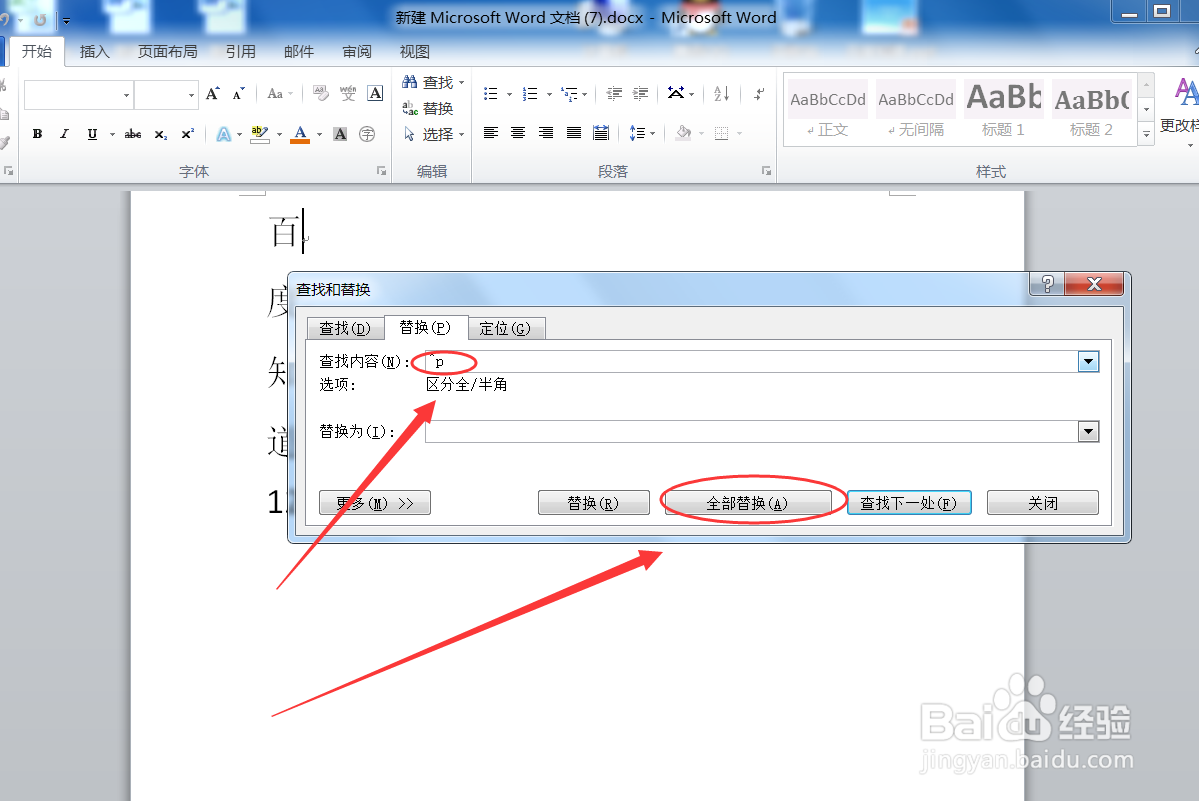Screen dimensions: 1199x801
Task: Click the More options button
Action: [x=375, y=503]
